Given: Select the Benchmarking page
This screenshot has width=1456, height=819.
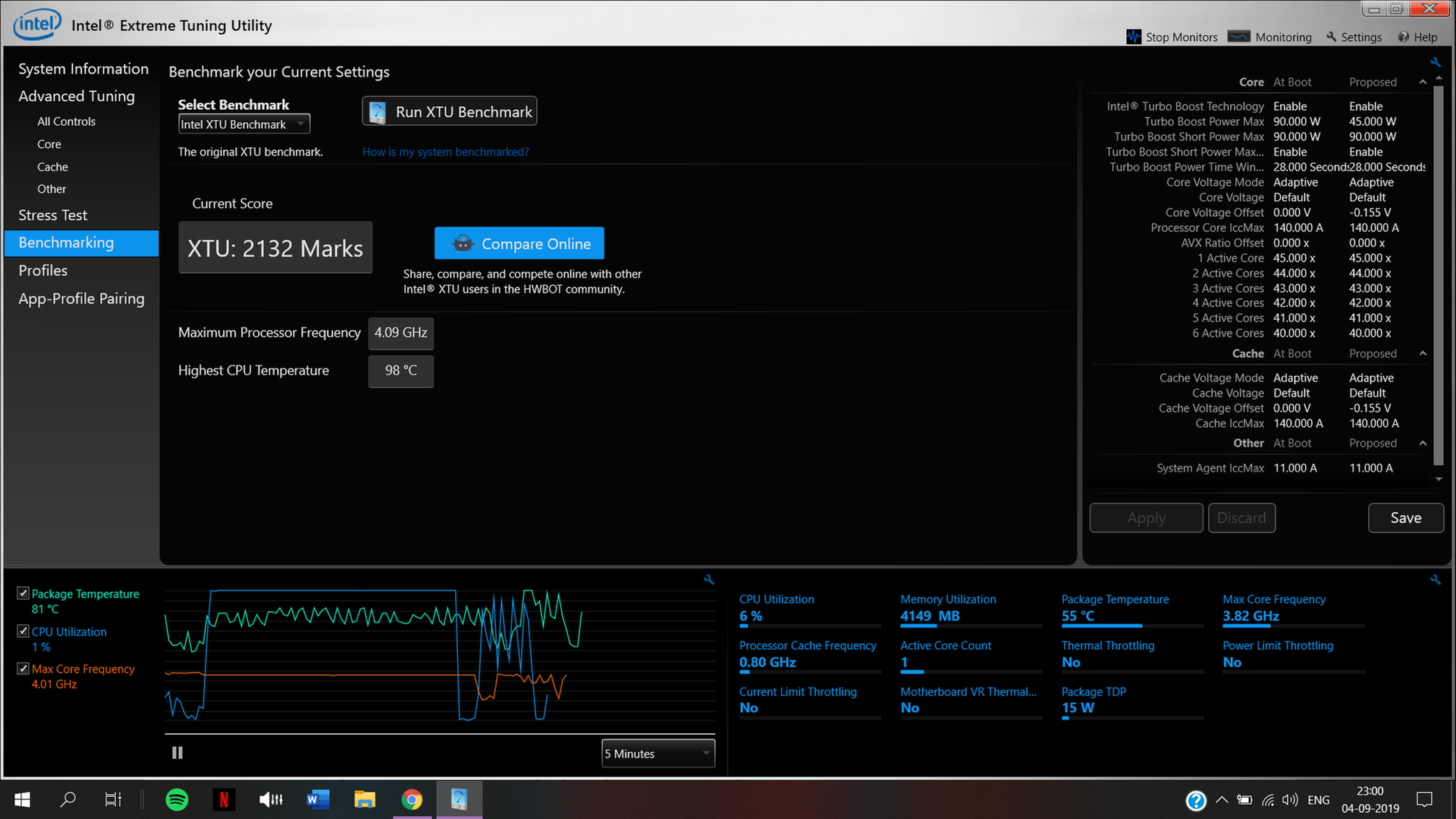Looking at the screenshot, I should click(x=81, y=243).
